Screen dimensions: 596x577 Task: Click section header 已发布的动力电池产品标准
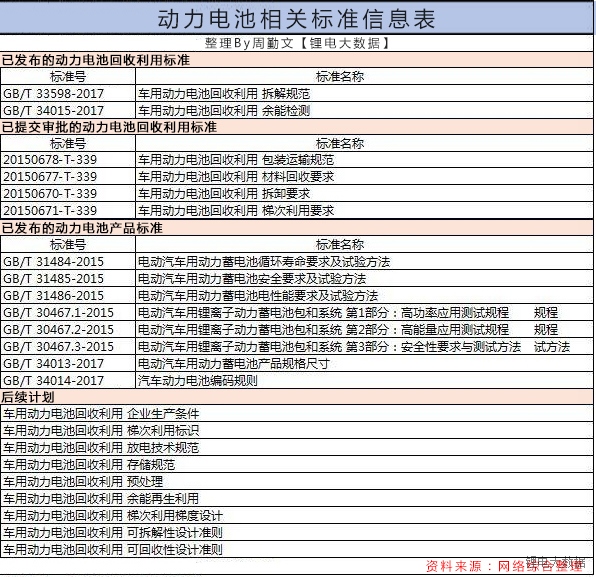[x=296, y=228]
